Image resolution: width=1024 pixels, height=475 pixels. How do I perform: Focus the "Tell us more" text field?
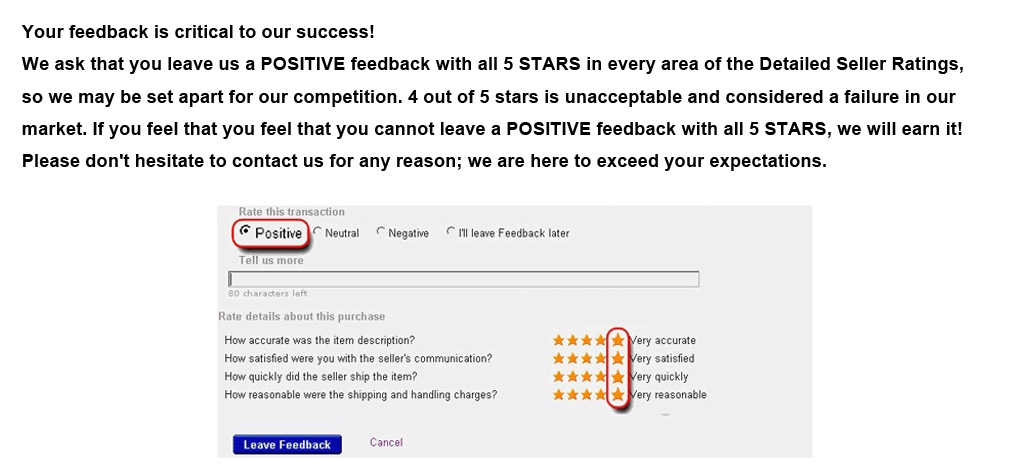(x=463, y=279)
